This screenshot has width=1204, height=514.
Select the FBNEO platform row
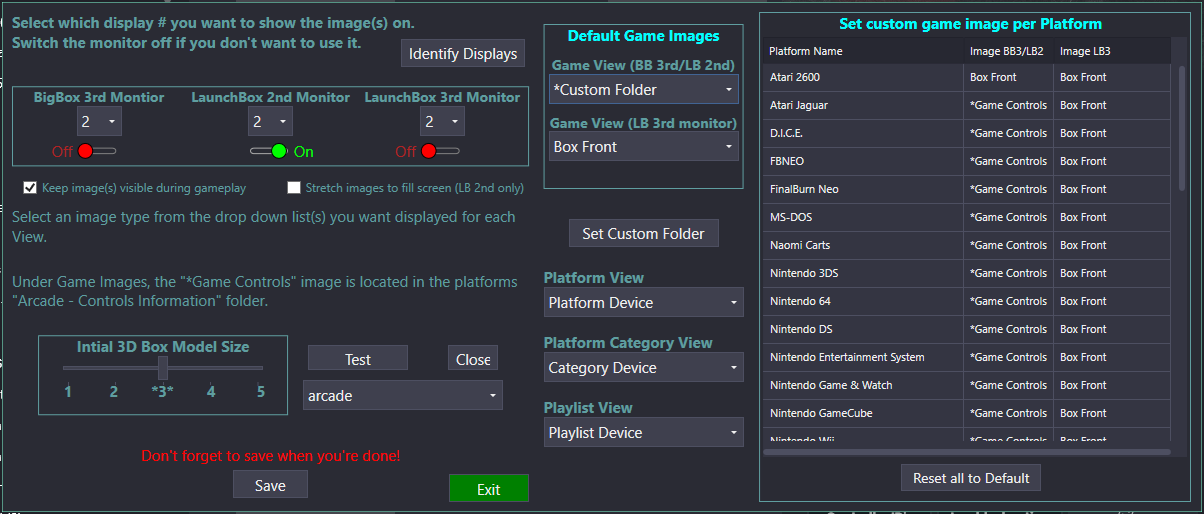coord(967,161)
